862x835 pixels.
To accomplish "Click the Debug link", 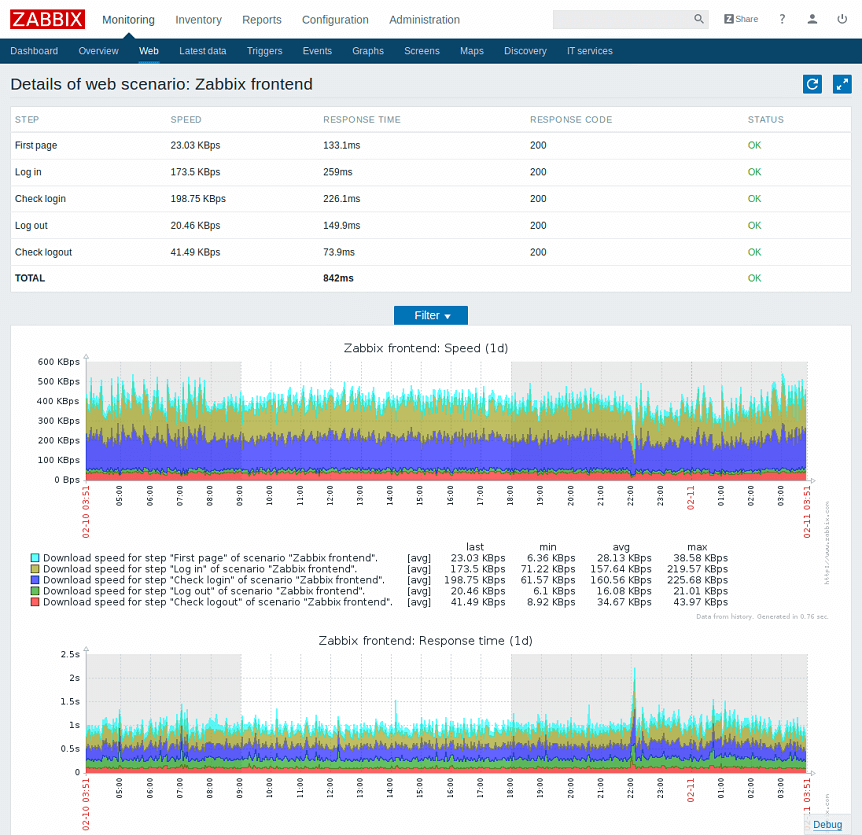I will pos(827,824).
